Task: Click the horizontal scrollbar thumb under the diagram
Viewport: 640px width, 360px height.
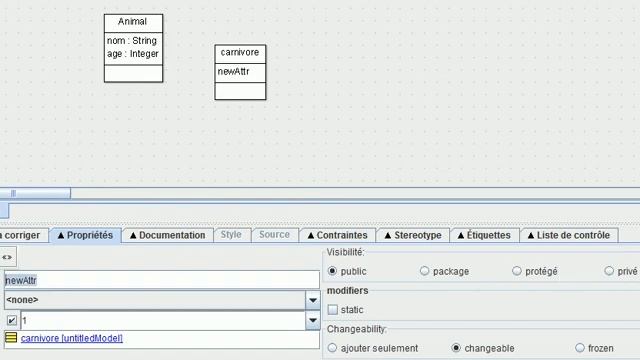Action: 35,193
